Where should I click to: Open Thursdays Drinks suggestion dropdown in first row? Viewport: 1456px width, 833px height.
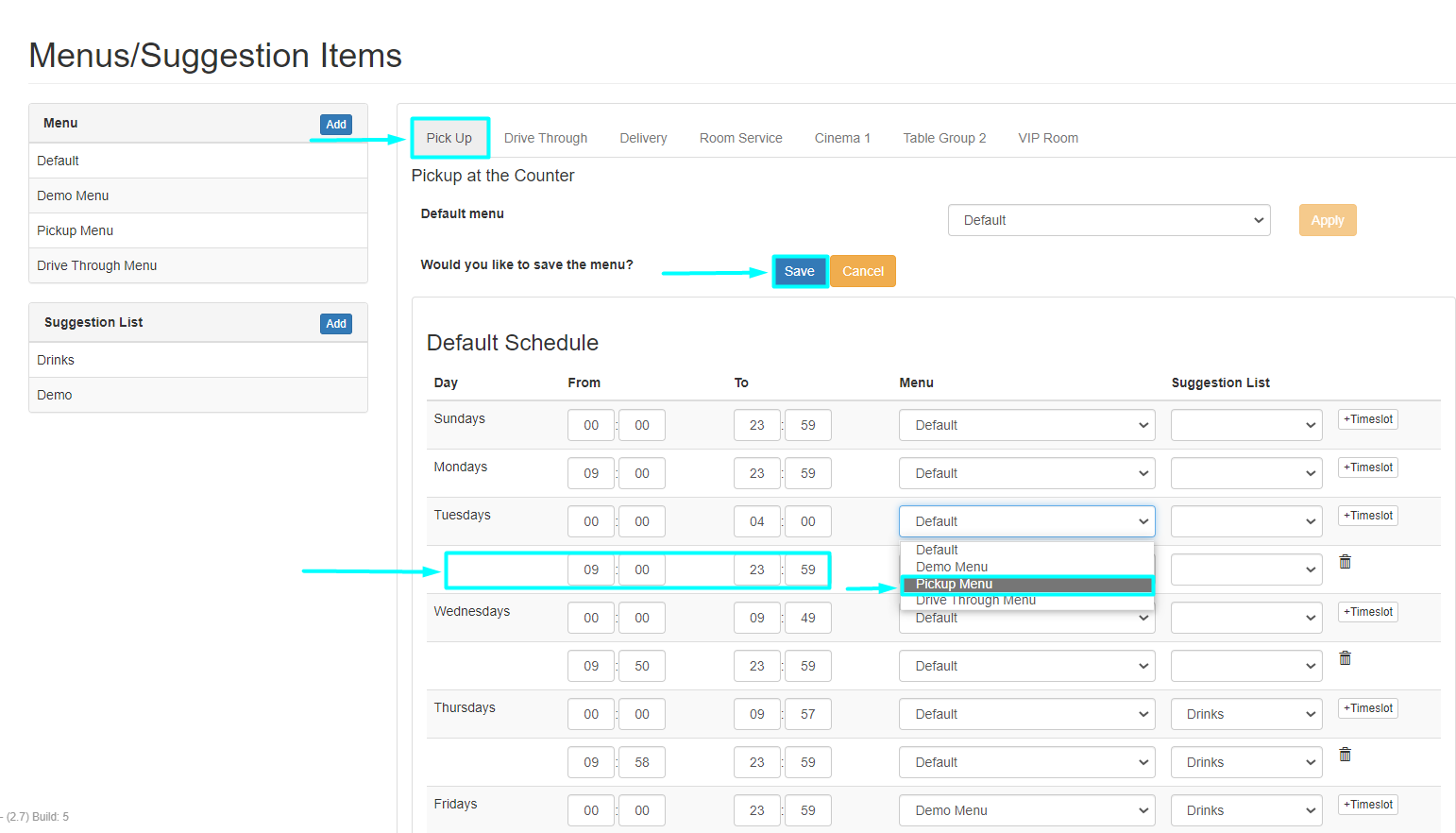click(x=1246, y=714)
